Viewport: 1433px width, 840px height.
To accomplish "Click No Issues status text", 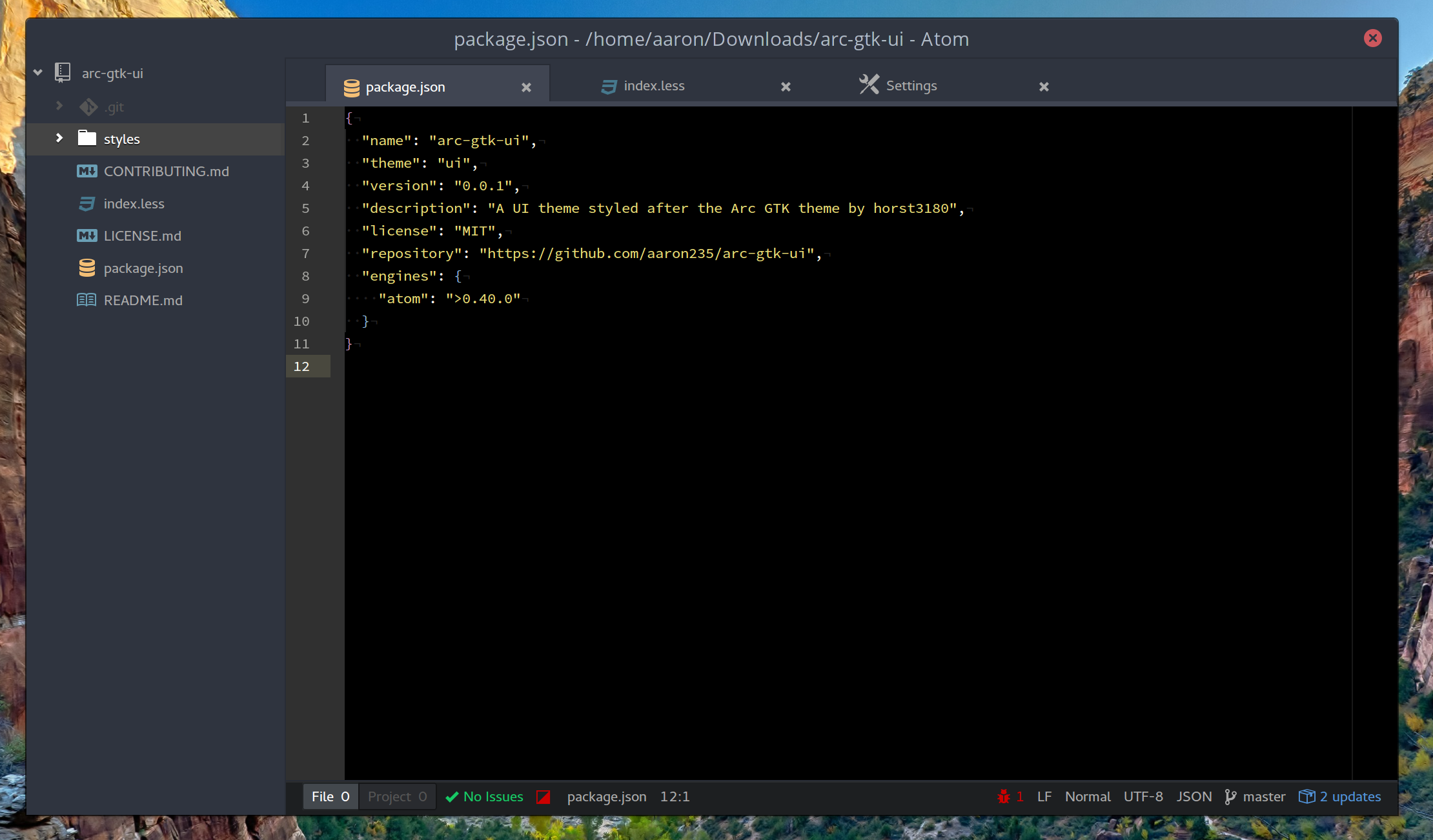I will click(x=493, y=797).
